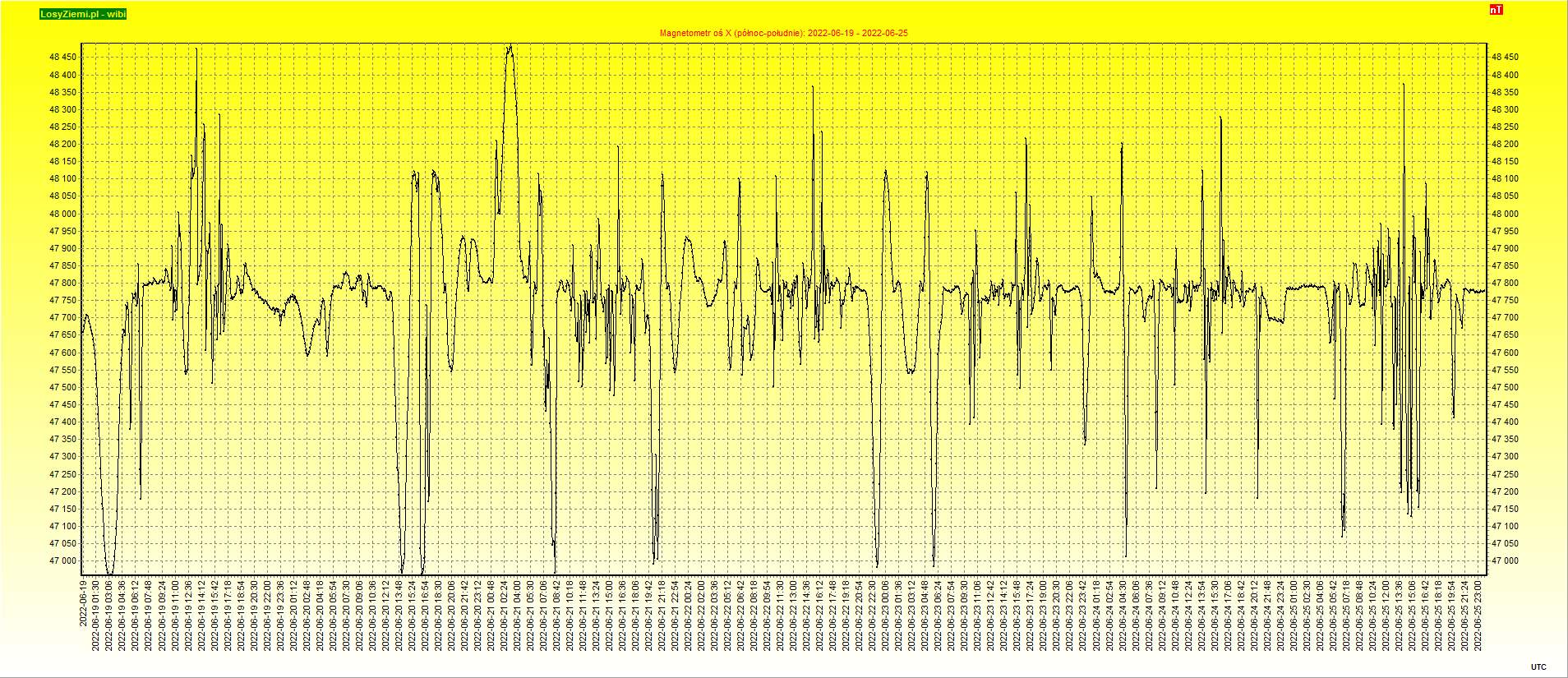Click 47 000 on the right axis
The image size is (1568, 678).
[x=1505, y=561]
